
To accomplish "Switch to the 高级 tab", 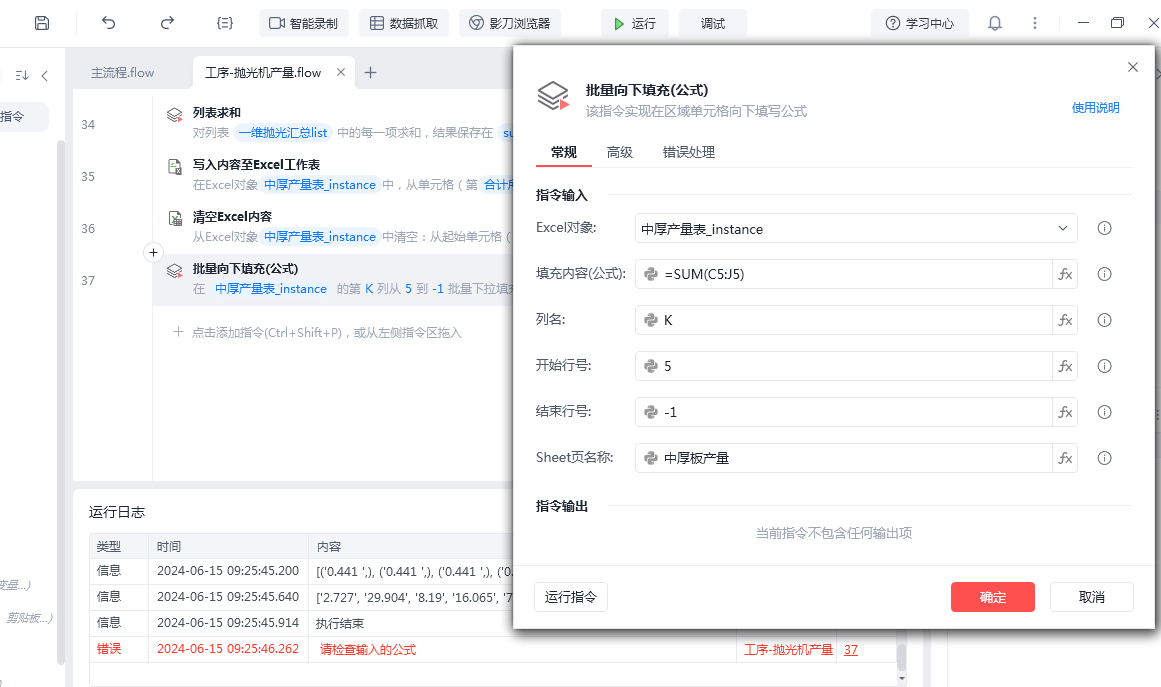I will [x=620, y=152].
